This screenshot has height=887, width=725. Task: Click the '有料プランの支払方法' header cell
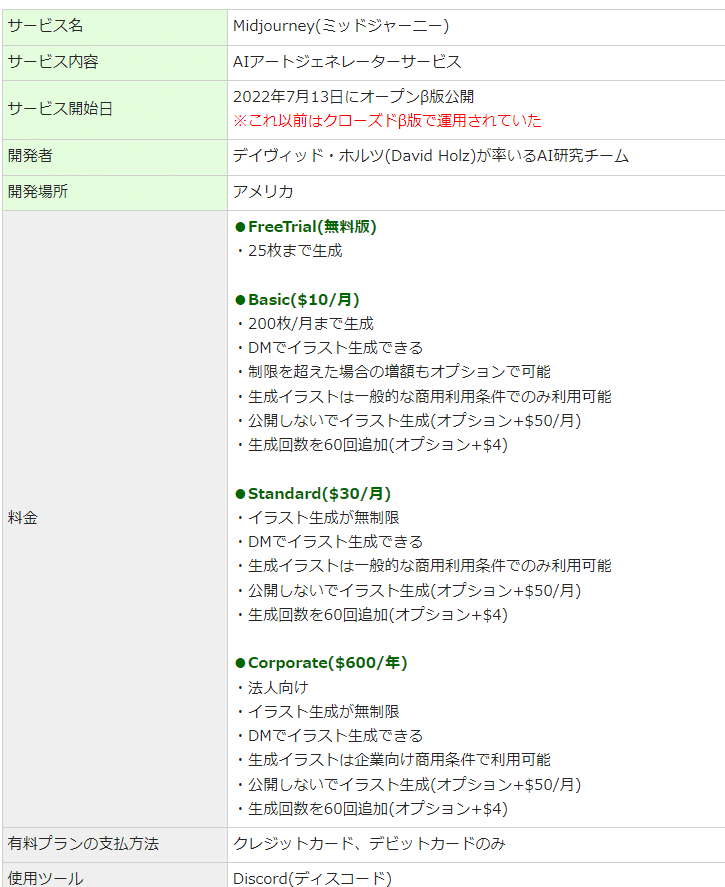click(115, 845)
